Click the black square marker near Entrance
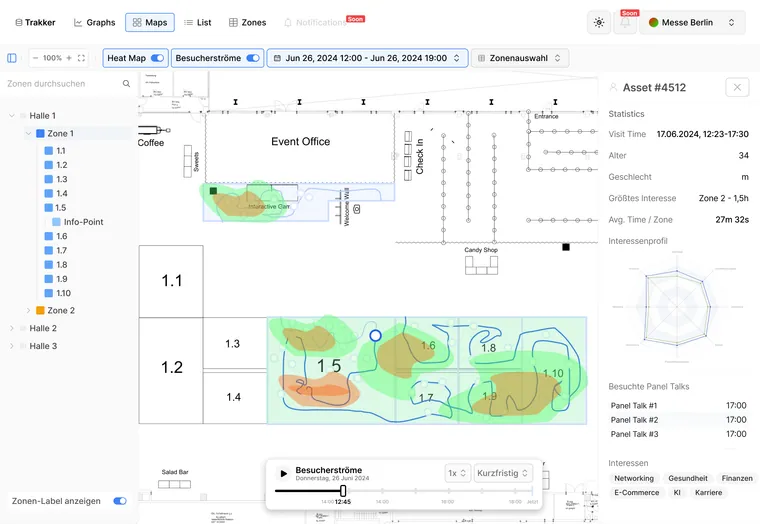This screenshot has height=524, width=760. tap(566, 247)
